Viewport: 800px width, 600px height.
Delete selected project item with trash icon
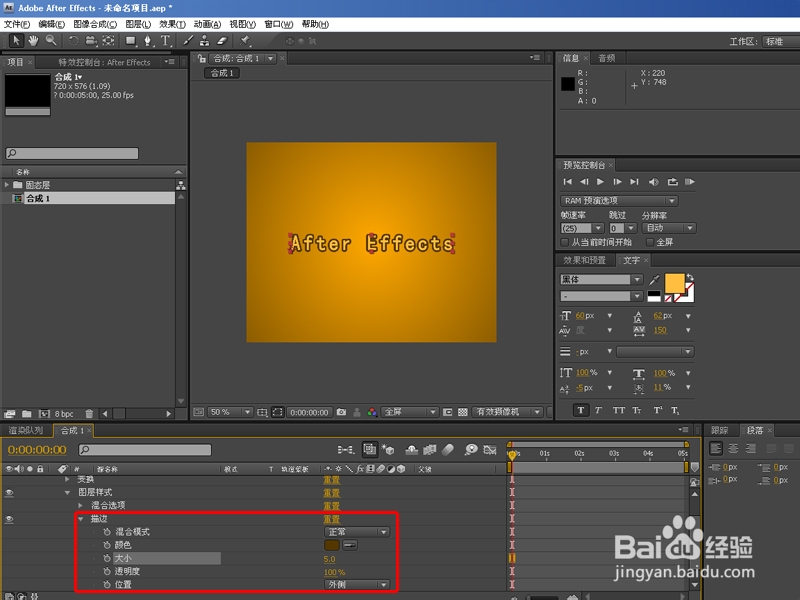point(89,414)
